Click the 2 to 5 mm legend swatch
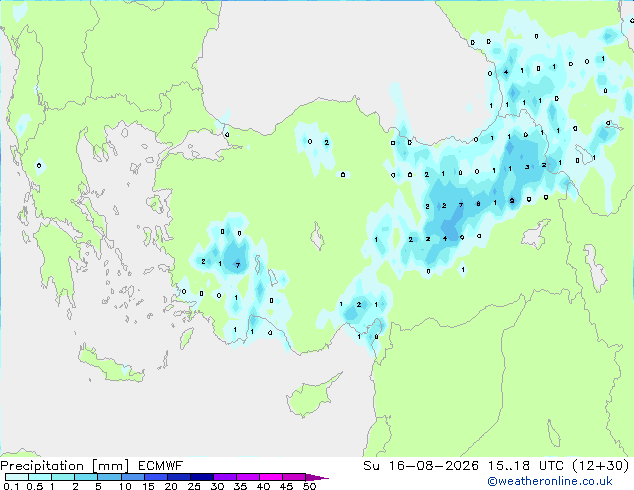 [x=86, y=477]
